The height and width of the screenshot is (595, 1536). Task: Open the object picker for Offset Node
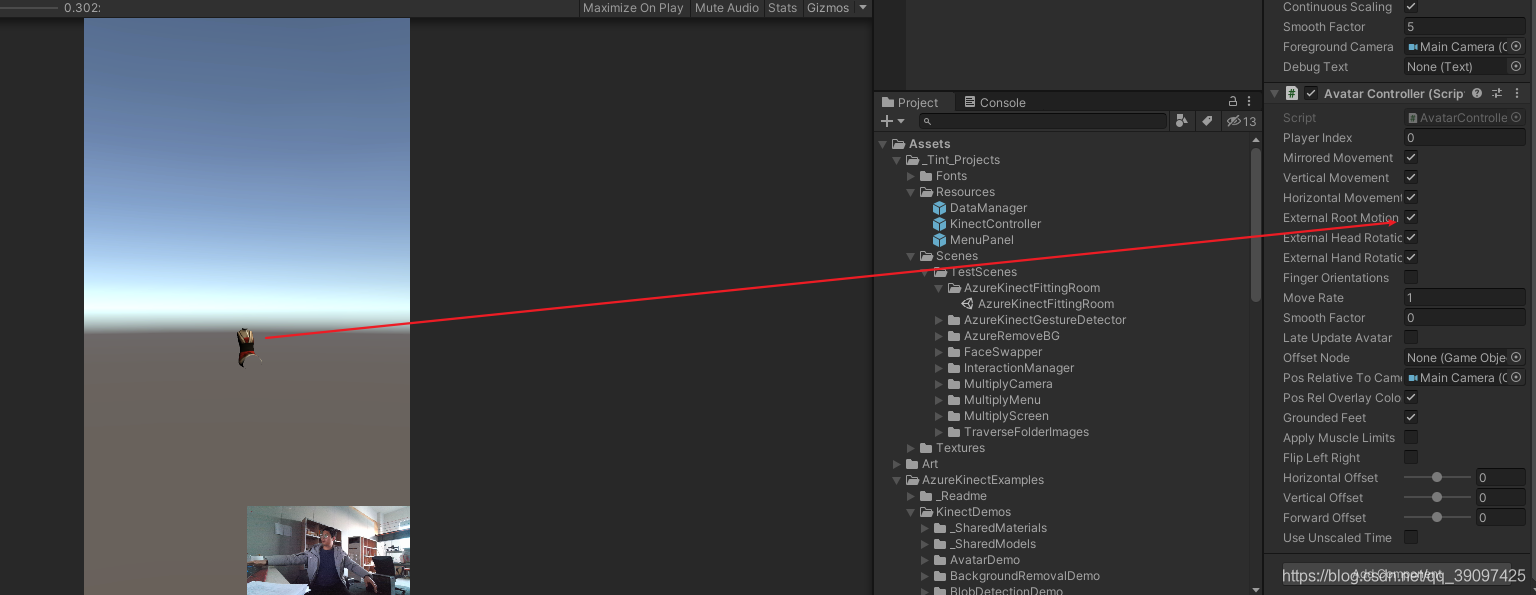coord(1517,357)
